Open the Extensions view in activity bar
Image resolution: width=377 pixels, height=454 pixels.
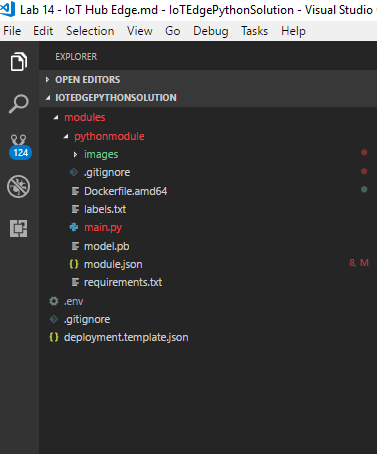pos(19,228)
